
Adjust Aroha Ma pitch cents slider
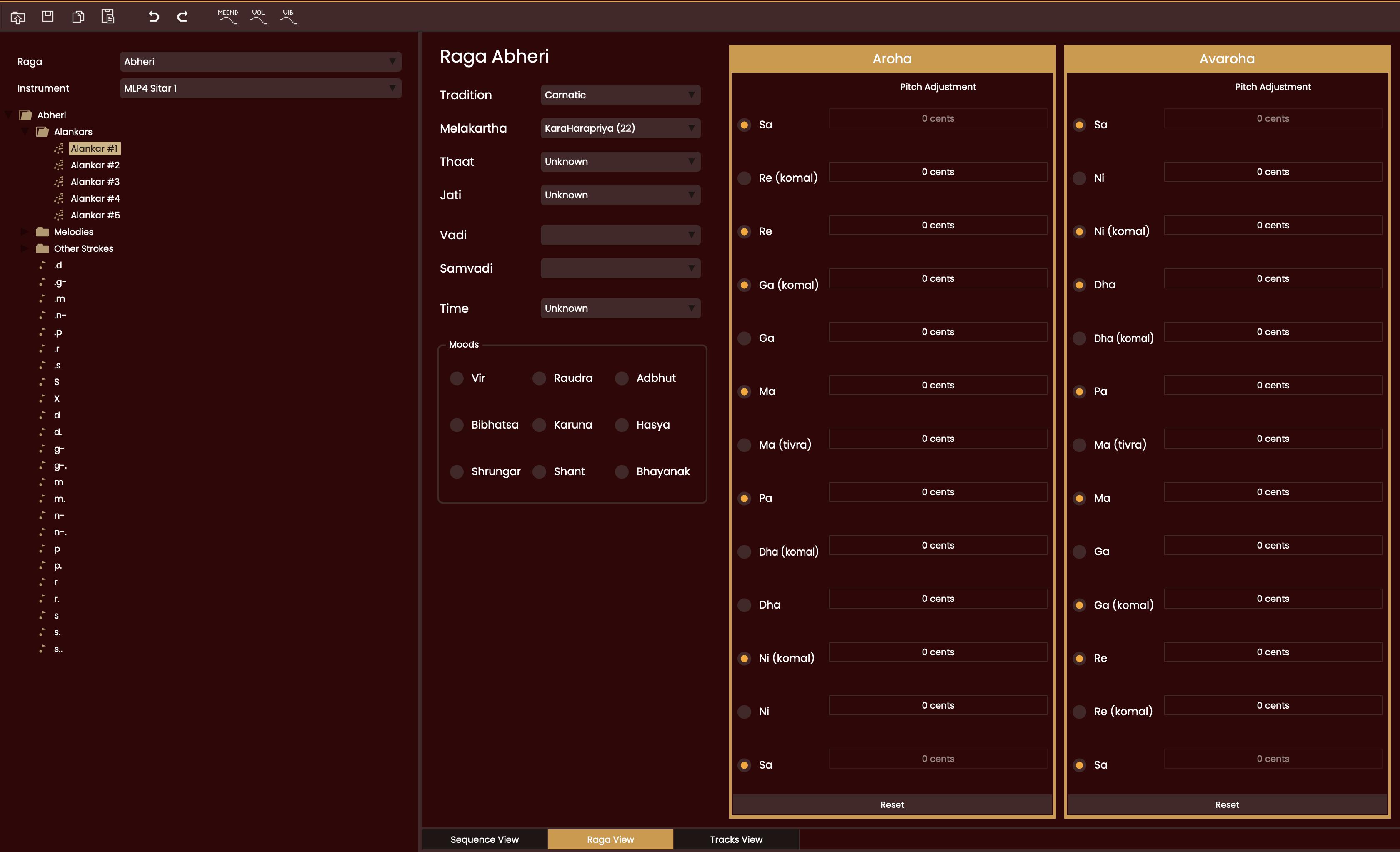(937, 386)
